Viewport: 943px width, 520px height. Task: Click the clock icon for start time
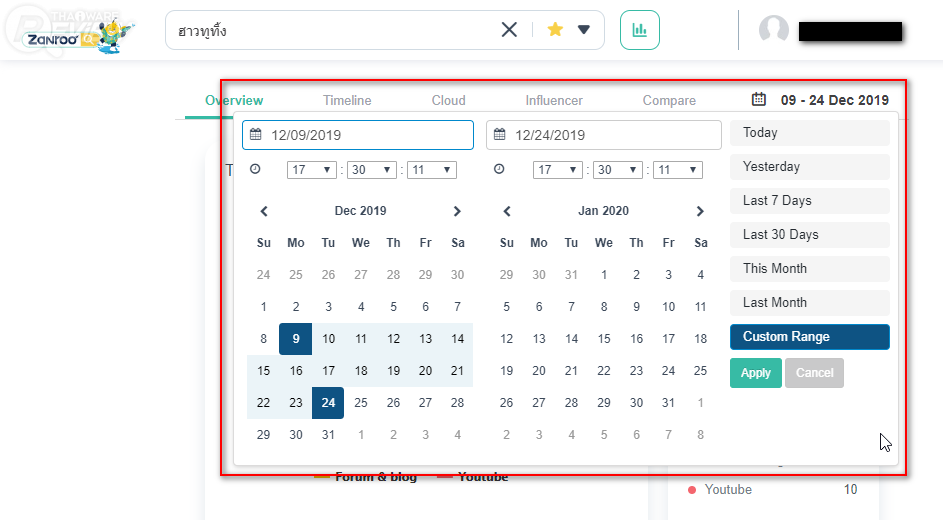pyautogui.click(x=255, y=169)
